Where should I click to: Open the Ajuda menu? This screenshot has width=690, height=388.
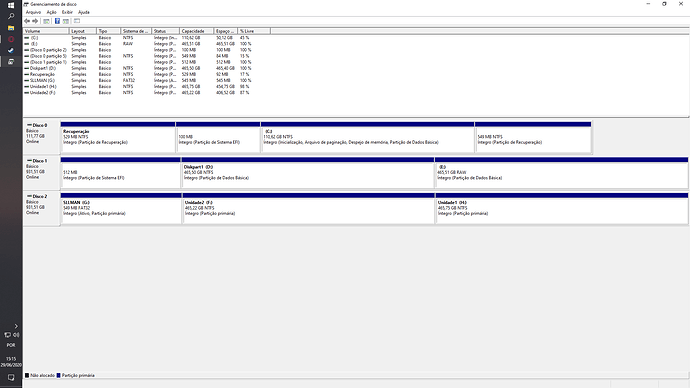[84, 12]
